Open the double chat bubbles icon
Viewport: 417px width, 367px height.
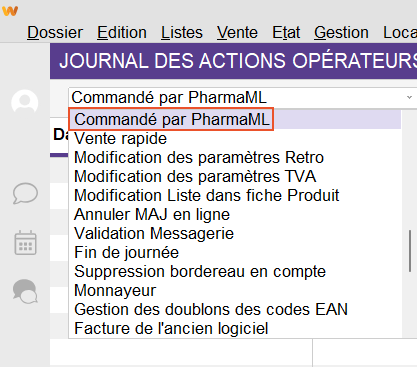pyautogui.click(x=25, y=291)
